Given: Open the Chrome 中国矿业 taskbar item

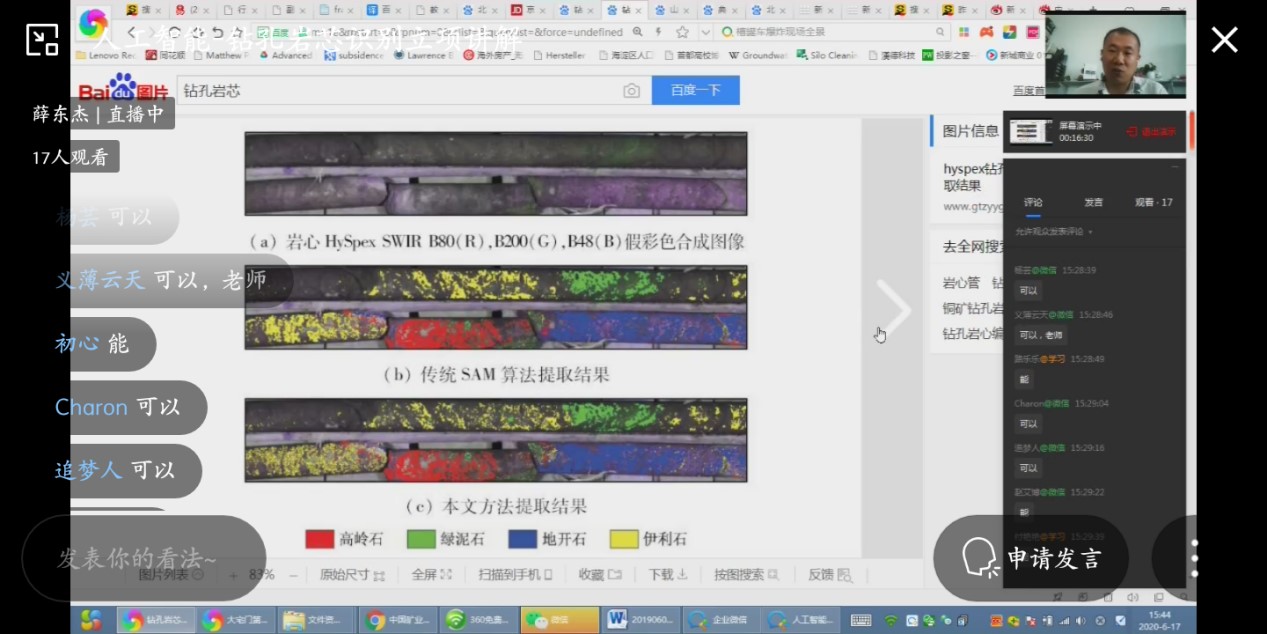Looking at the screenshot, I should tap(398, 620).
